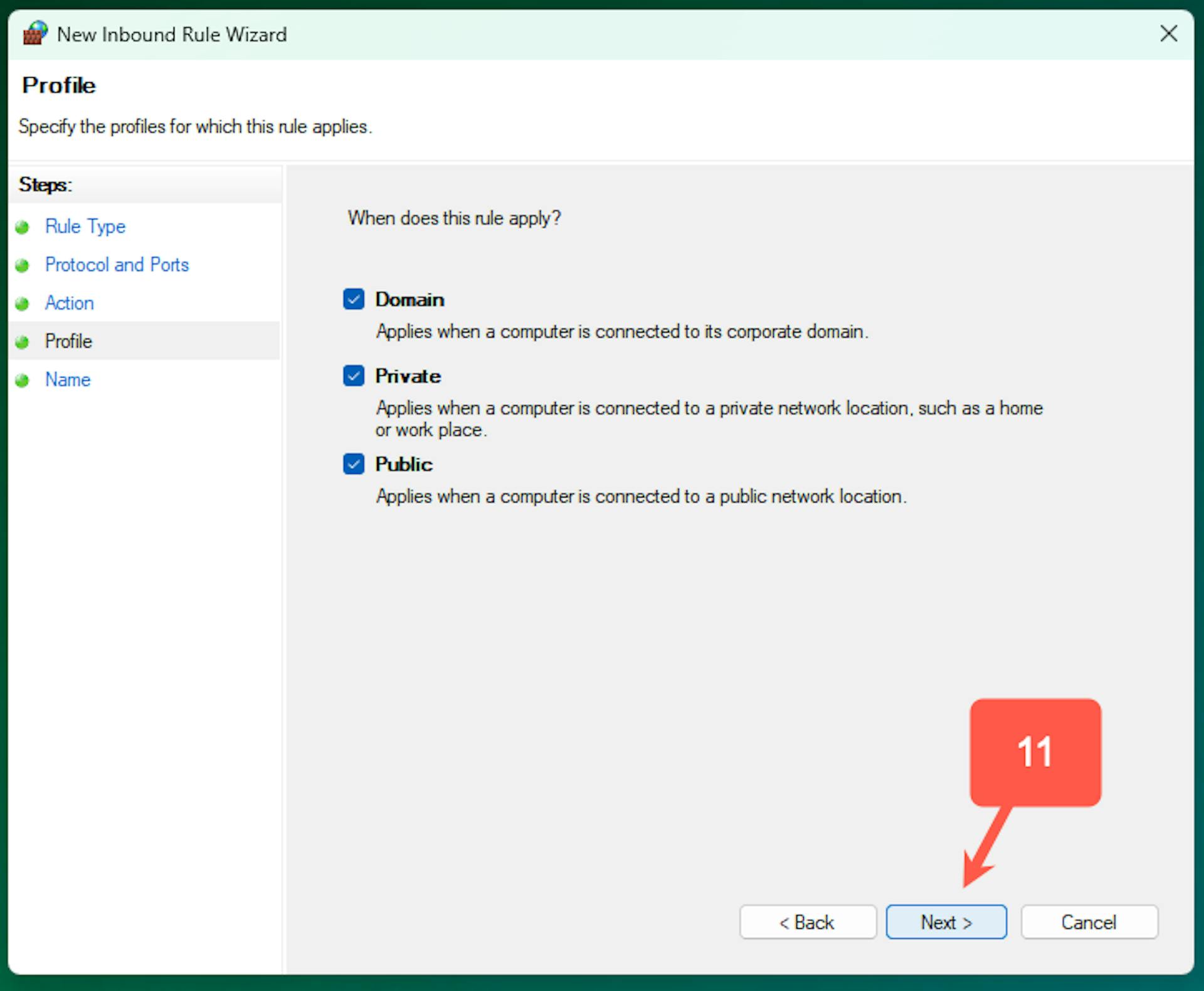Click green bullet beside Protocol and Ports
This screenshot has width=1204, height=991.
point(23,265)
